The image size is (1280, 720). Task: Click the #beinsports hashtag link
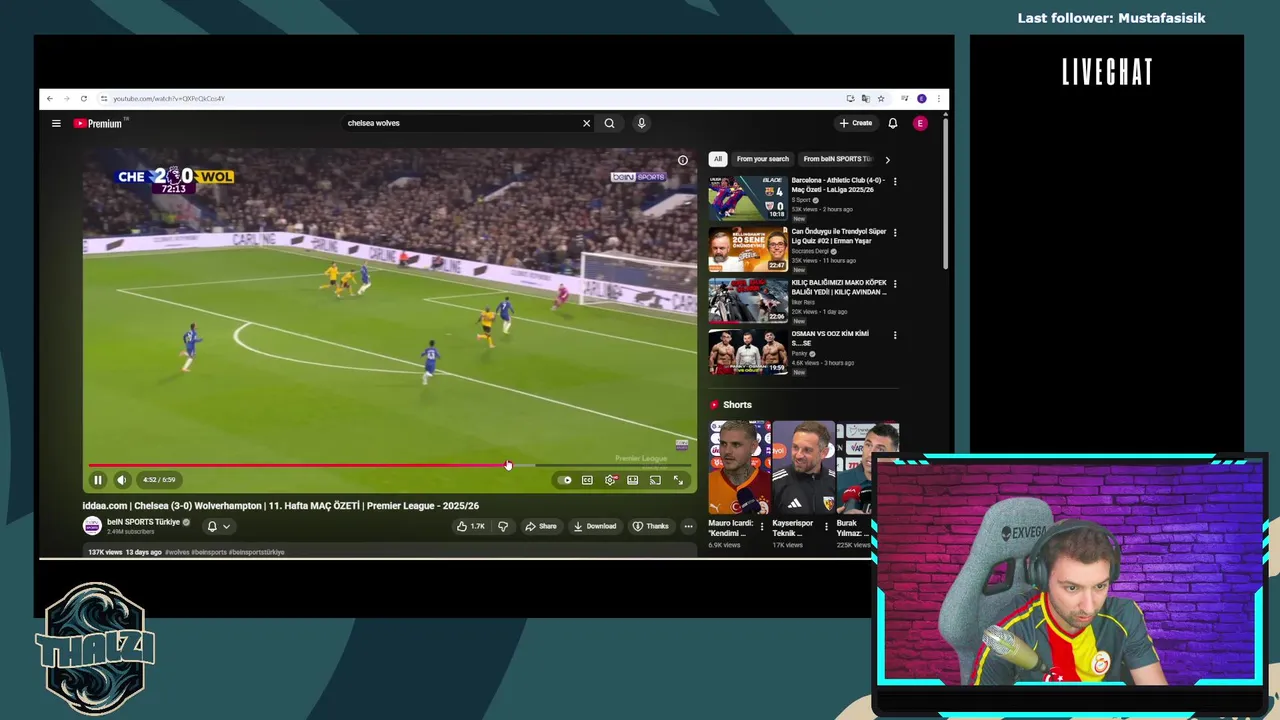(209, 552)
